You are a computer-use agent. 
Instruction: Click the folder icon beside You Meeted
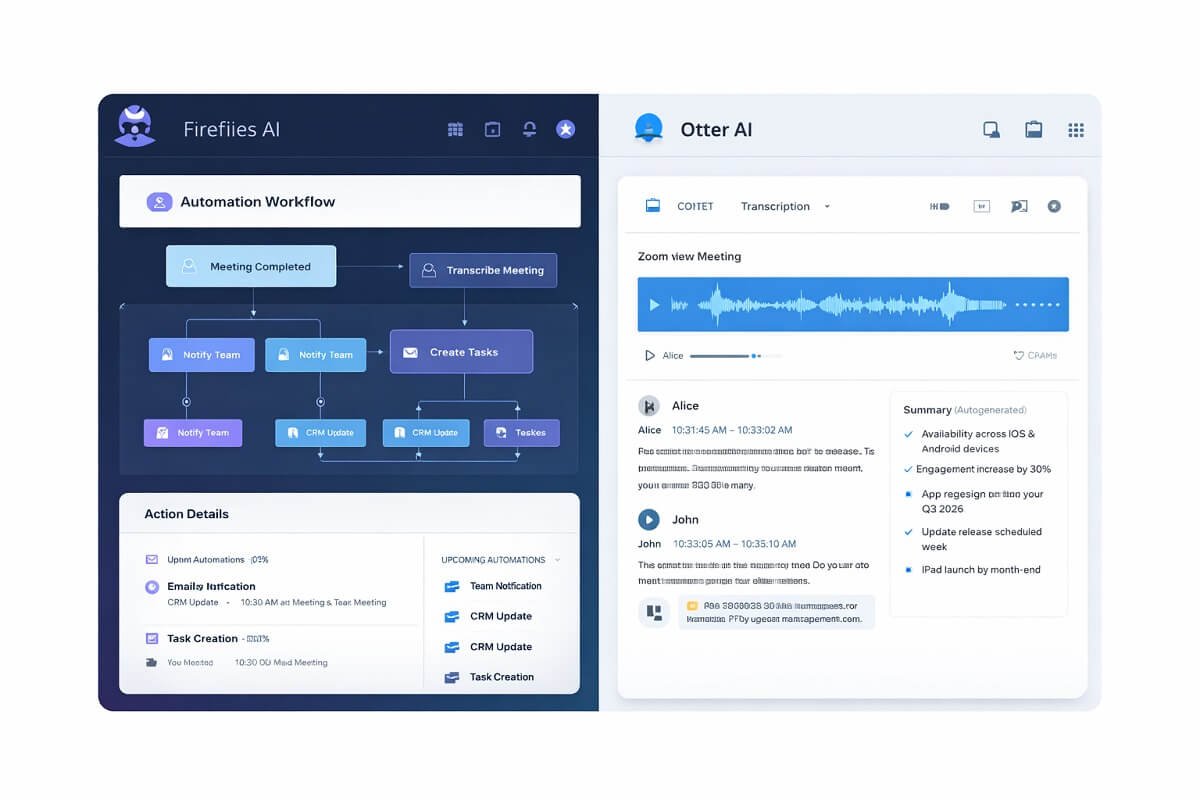(x=152, y=662)
